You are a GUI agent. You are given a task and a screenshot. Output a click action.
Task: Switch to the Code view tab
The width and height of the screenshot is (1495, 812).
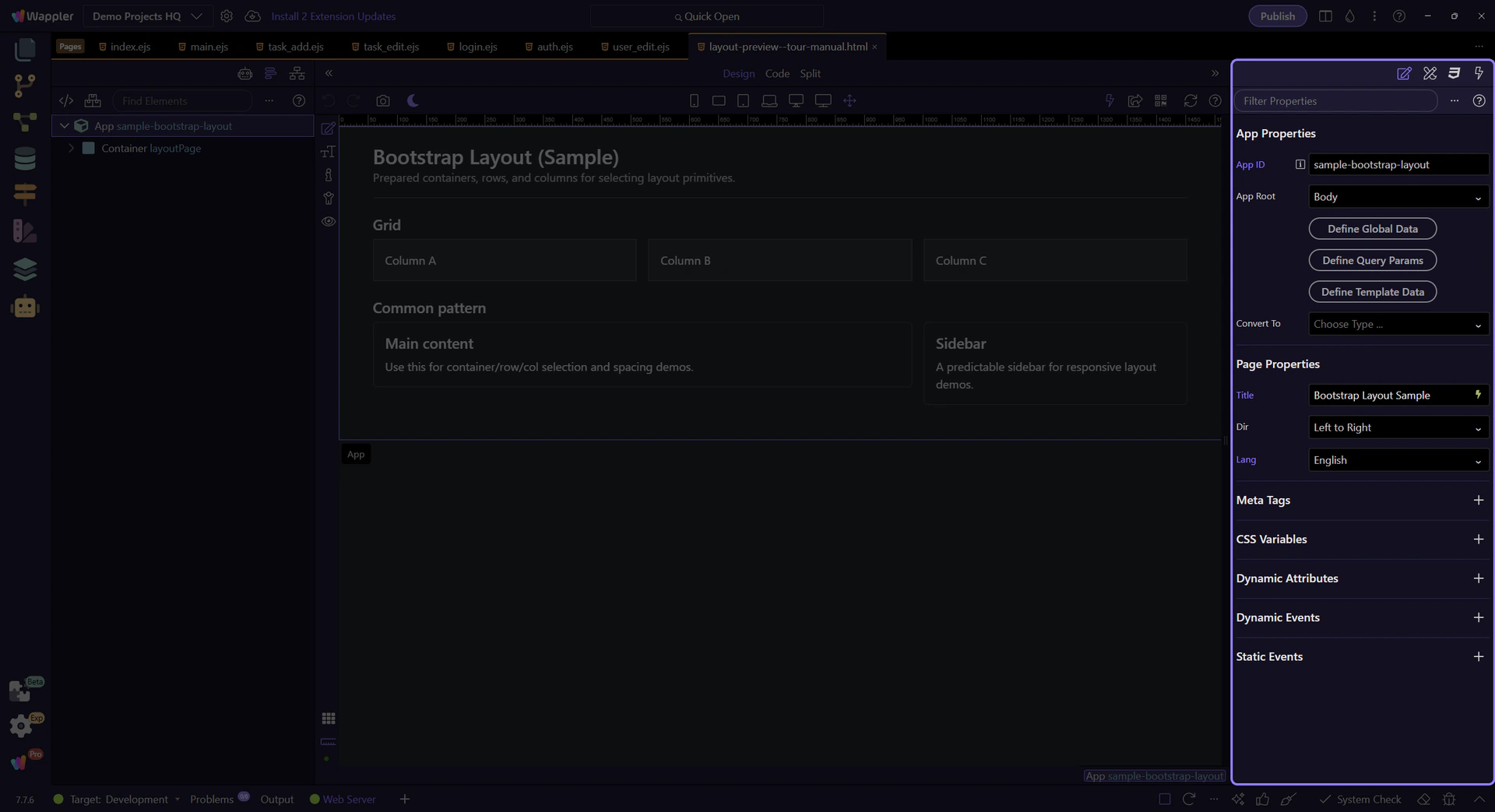tap(776, 74)
